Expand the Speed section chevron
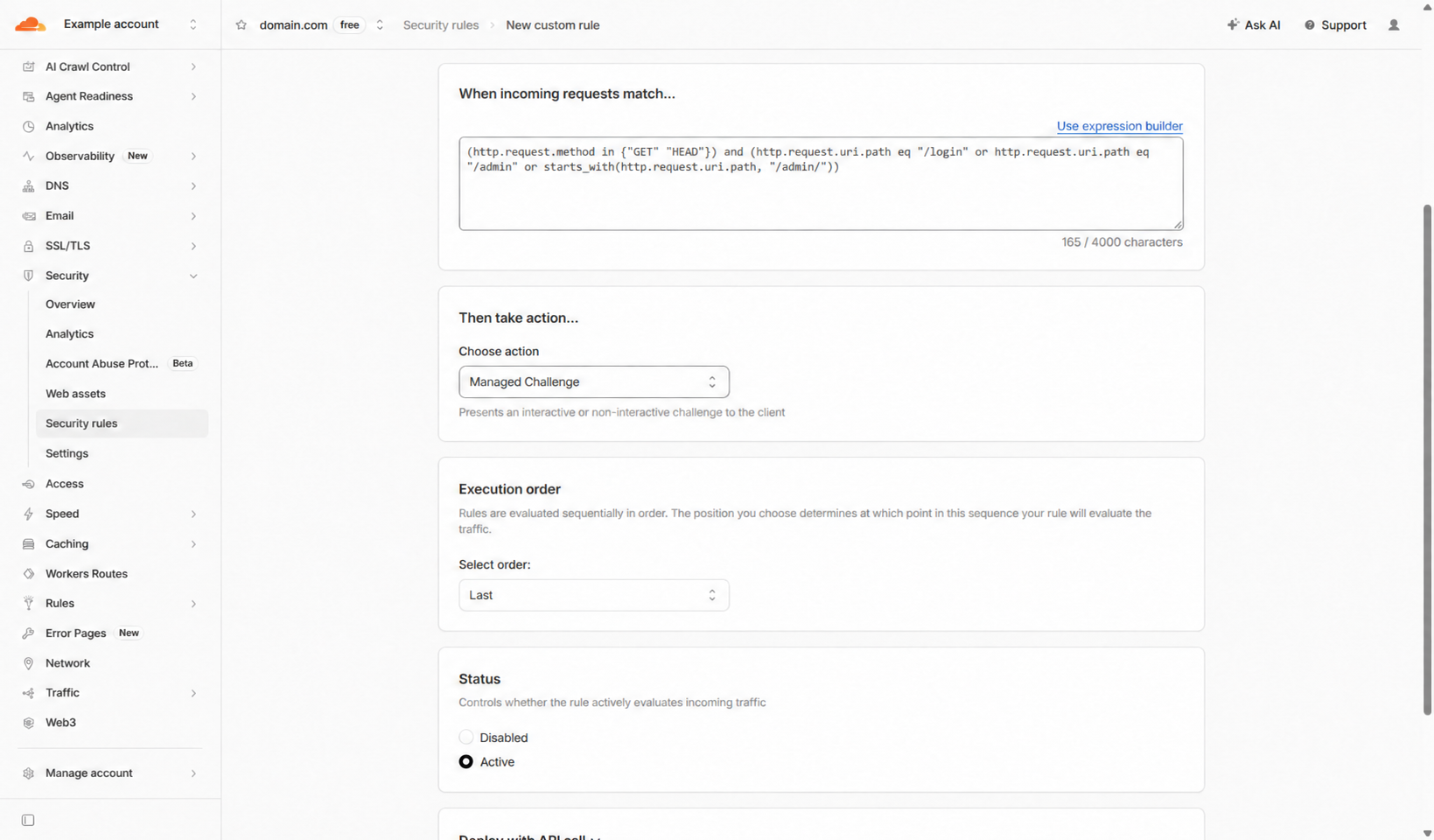The width and height of the screenshot is (1434, 840). (x=193, y=514)
